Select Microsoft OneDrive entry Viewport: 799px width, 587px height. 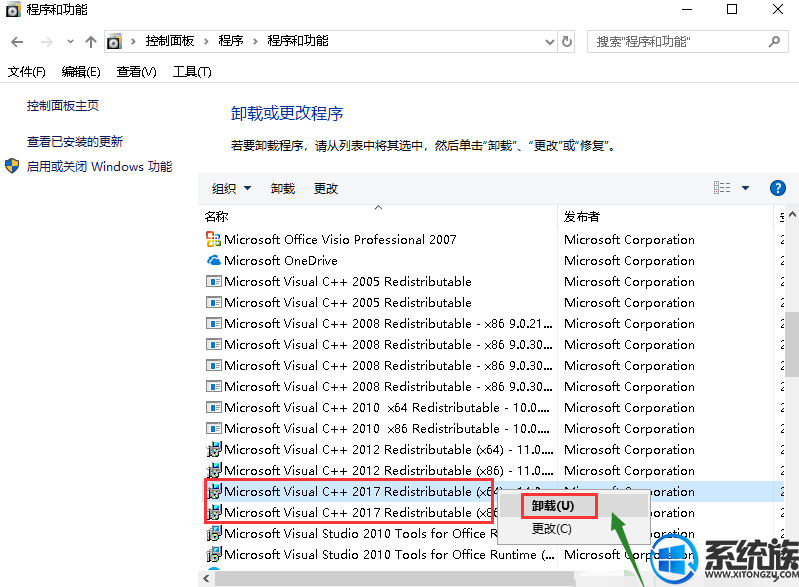click(281, 260)
